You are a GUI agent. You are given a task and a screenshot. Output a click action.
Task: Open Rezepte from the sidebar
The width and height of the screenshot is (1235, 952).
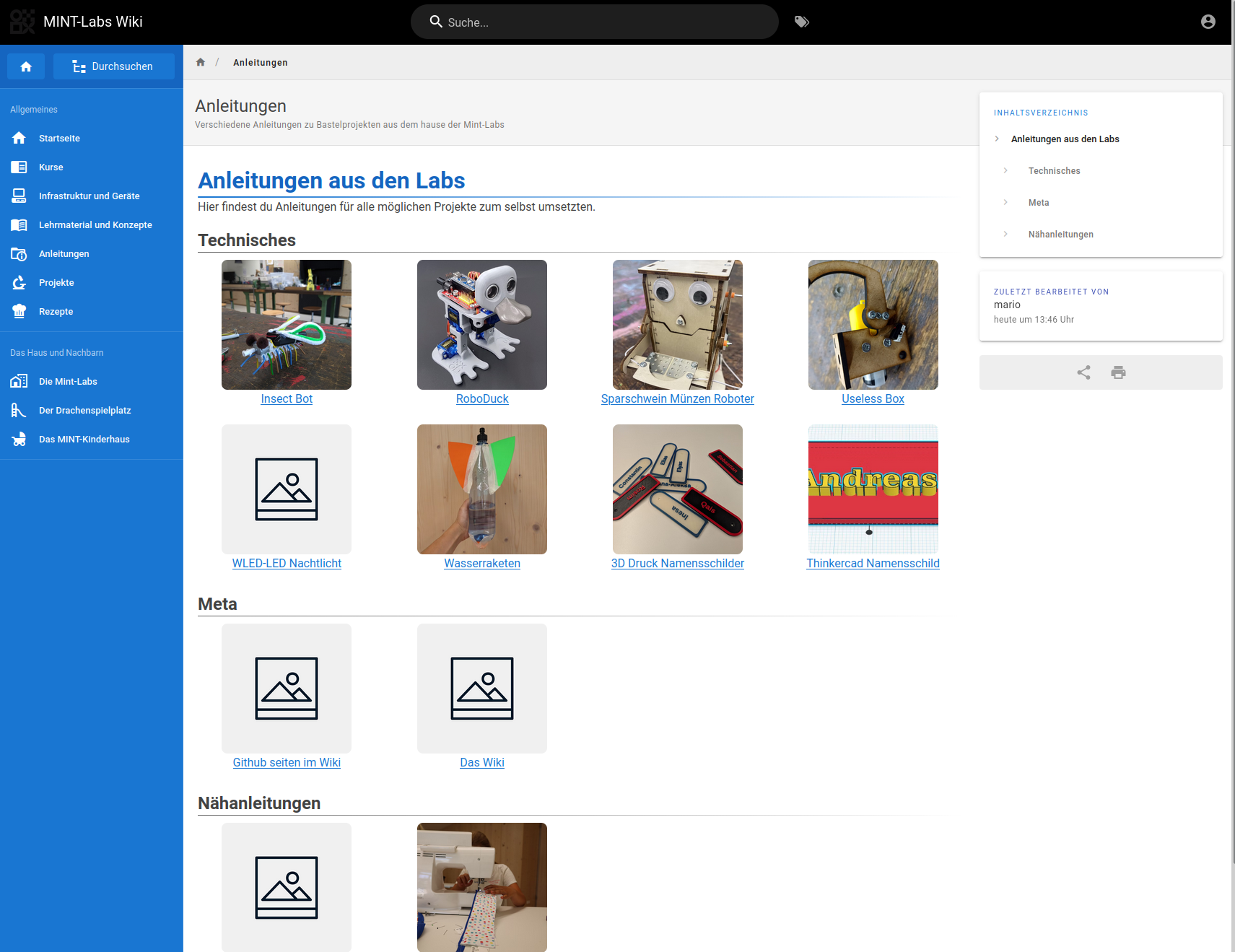56,312
